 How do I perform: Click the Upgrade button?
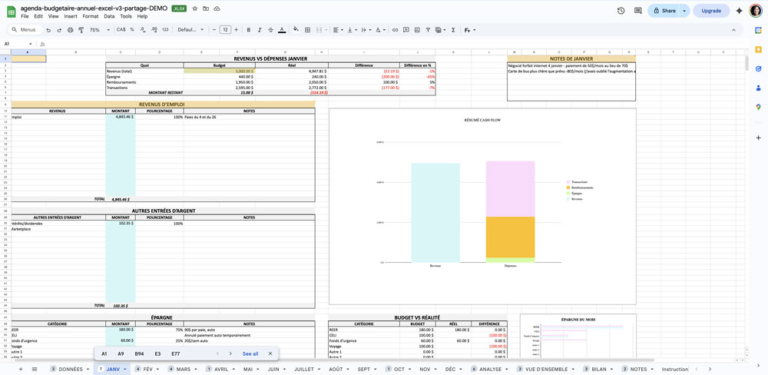711,11
